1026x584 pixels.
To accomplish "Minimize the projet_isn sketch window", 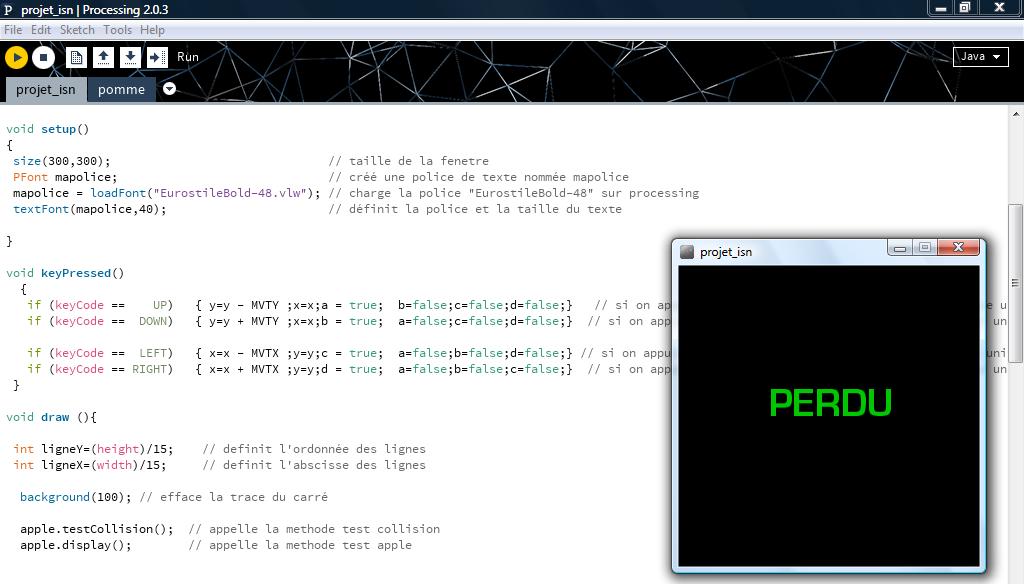I will 900,247.
